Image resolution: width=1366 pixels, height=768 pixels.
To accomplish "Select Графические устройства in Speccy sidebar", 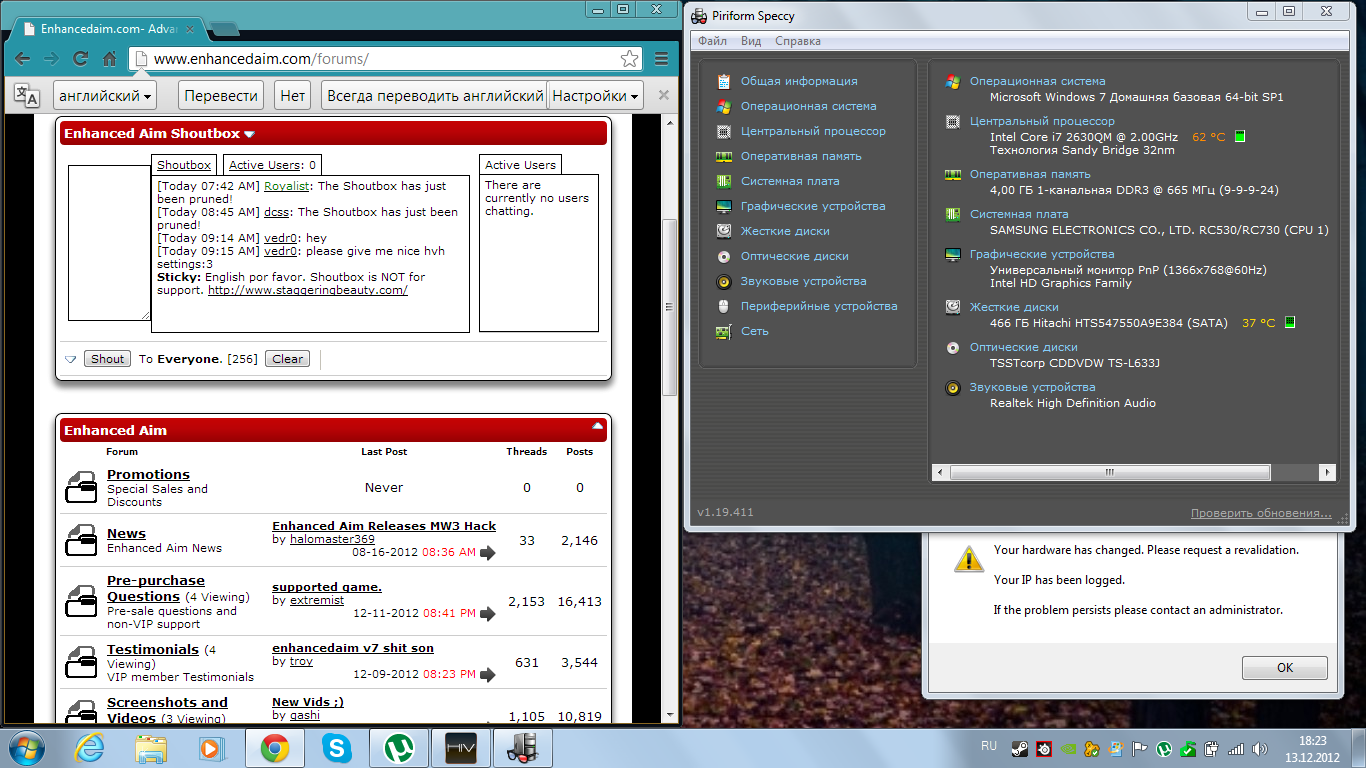I will pyautogui.click(x=813, y=206).
